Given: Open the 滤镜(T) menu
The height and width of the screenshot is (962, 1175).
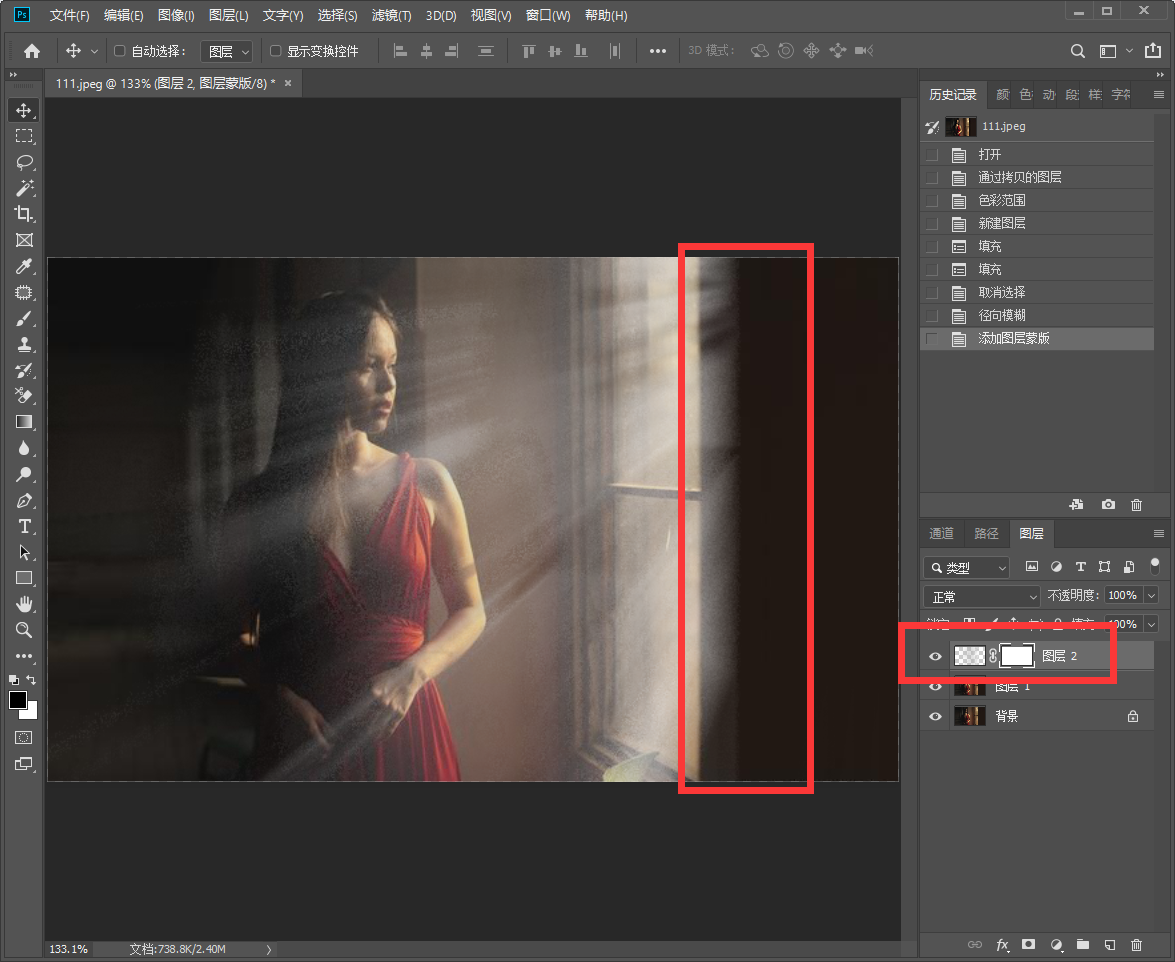Looking at the screenshot, I should point(391,15).
